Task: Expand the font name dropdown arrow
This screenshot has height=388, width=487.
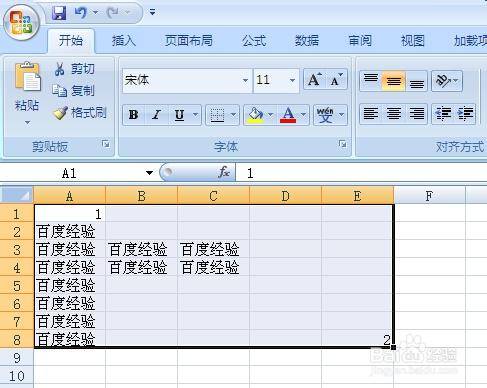Action: click(x=245, y=80)
